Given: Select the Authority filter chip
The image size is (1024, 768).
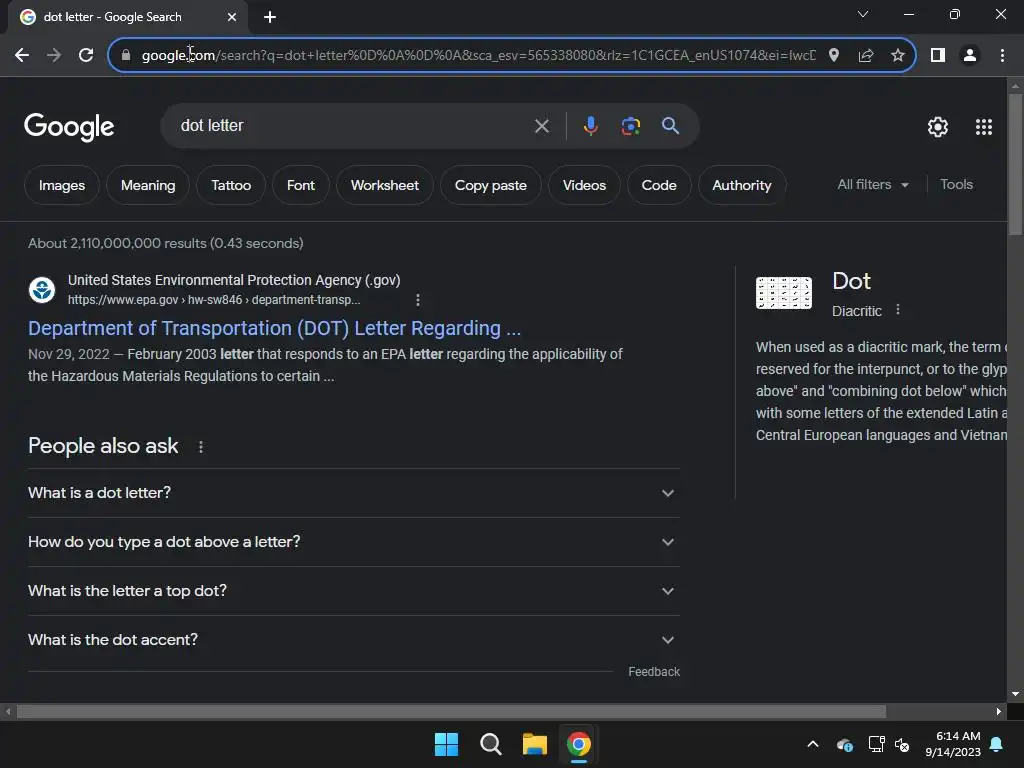Looking at the screenshot, I should (x=742, y=185).
